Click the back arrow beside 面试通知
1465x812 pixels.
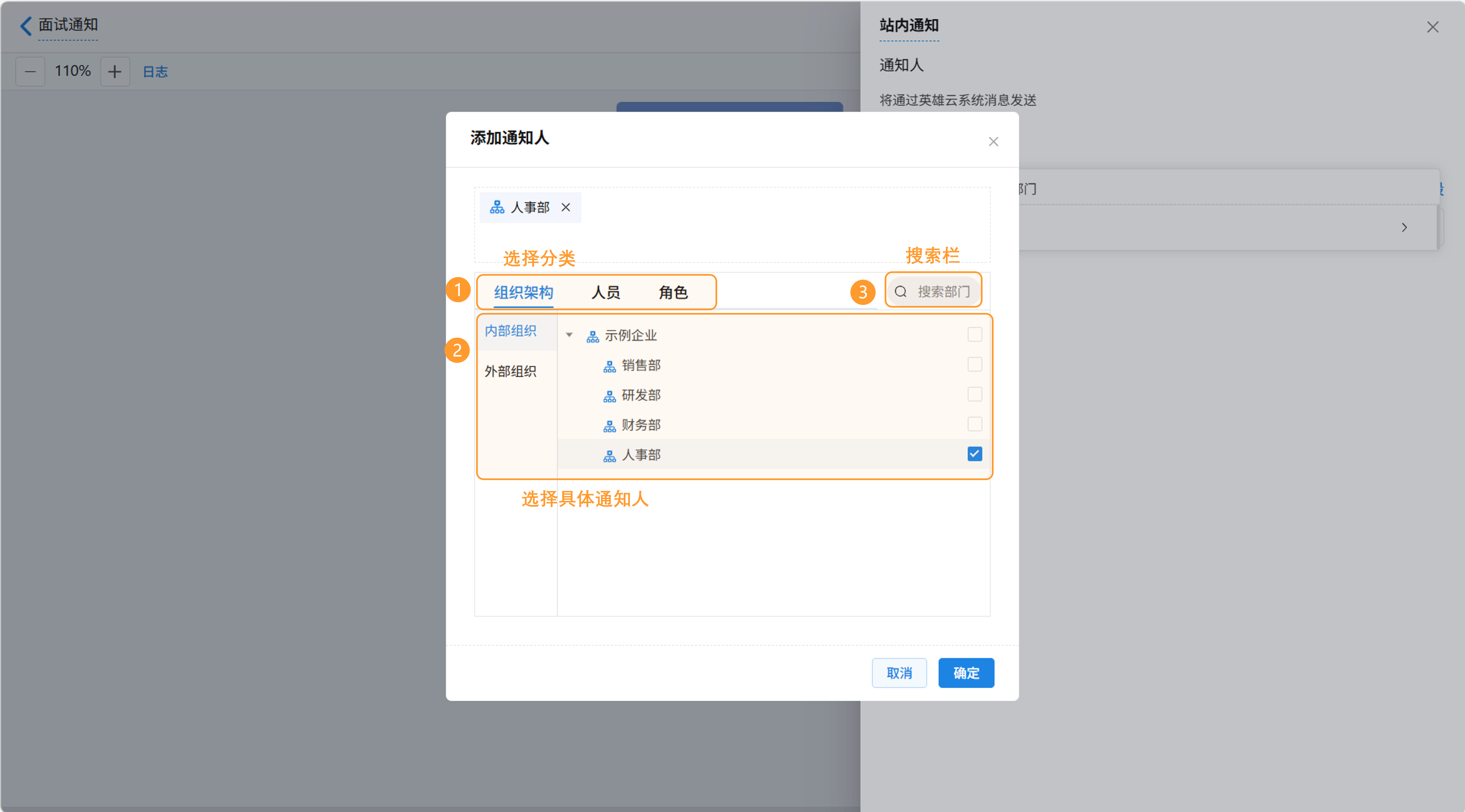click(x=26, y=26)
